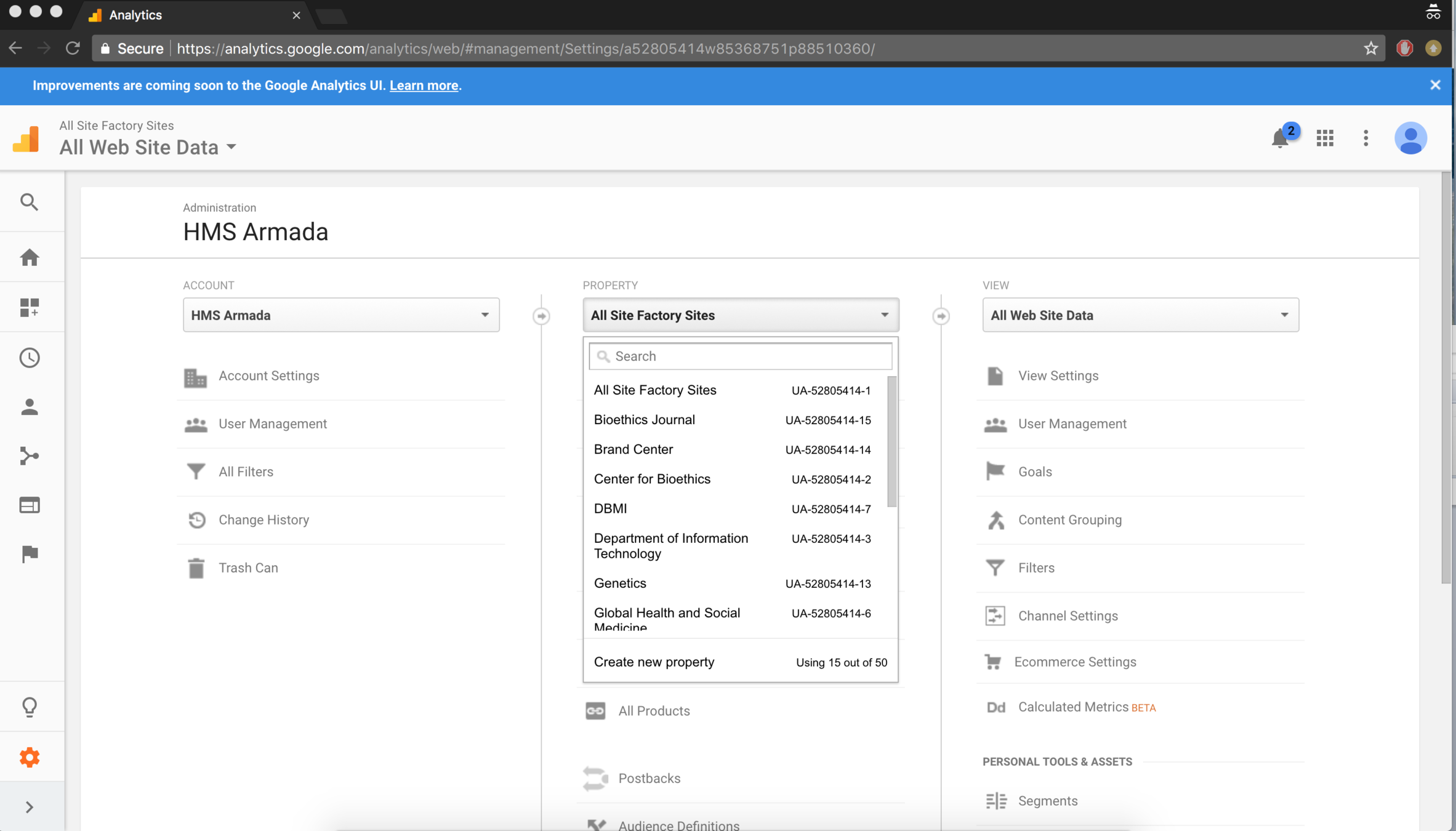Open Behavior page icon in sidebar

(29, 505)
